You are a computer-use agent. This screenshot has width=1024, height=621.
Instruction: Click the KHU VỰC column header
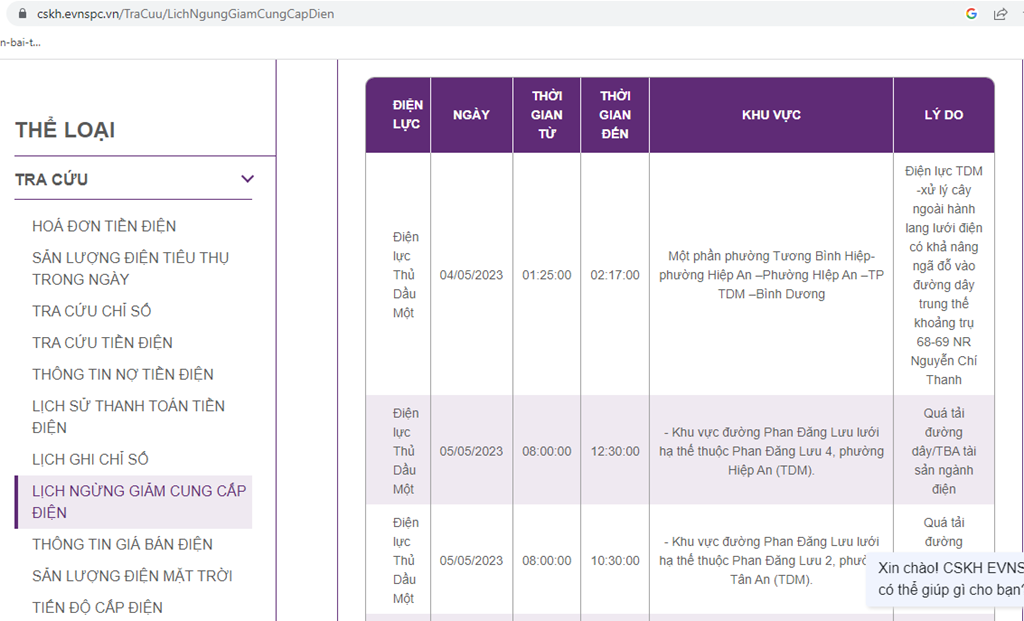tap(771, 115)
